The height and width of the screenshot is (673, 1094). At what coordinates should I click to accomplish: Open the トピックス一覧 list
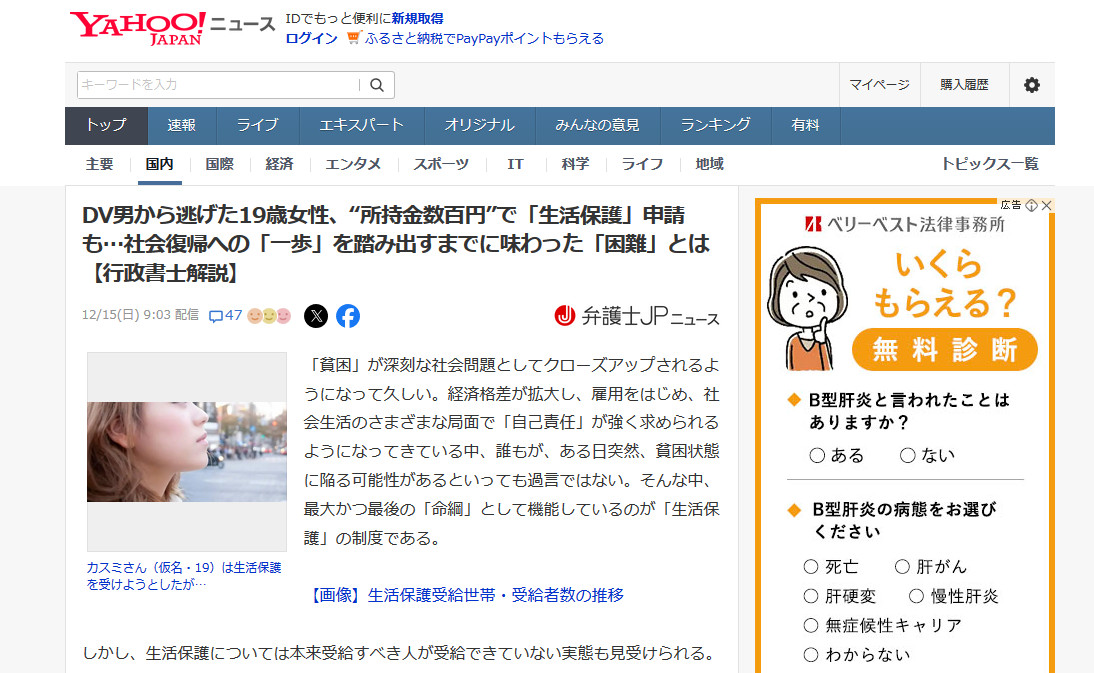click(x=989, y=164)
